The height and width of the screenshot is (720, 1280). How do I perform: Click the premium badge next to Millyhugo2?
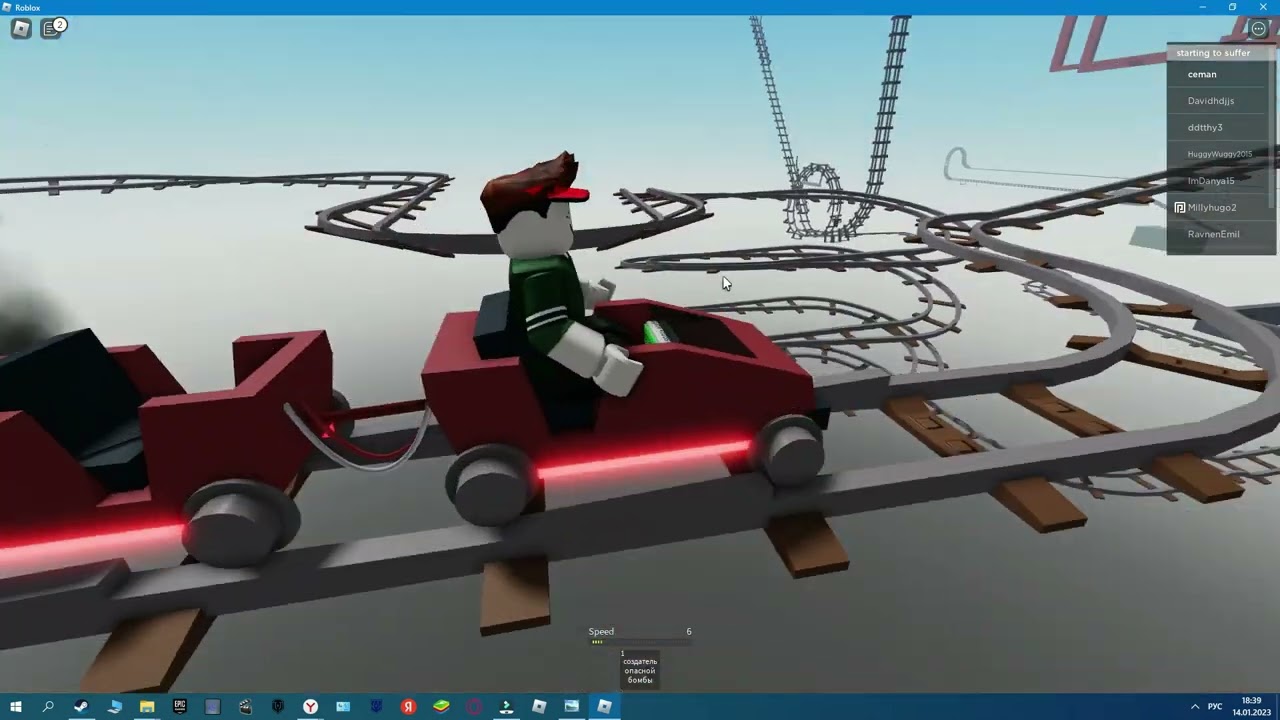(x=1180, y=208)
